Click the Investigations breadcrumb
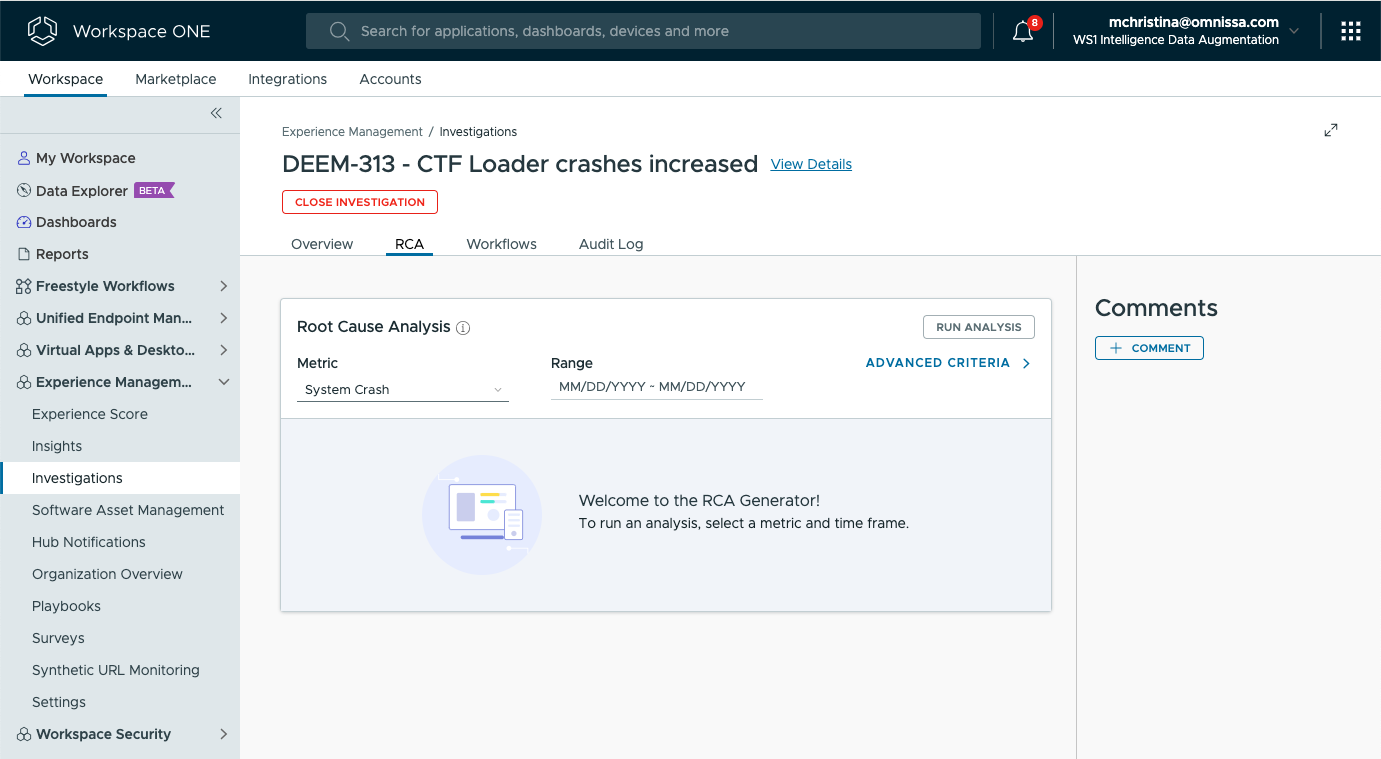1381x759 pixels. tap(478, 132)
